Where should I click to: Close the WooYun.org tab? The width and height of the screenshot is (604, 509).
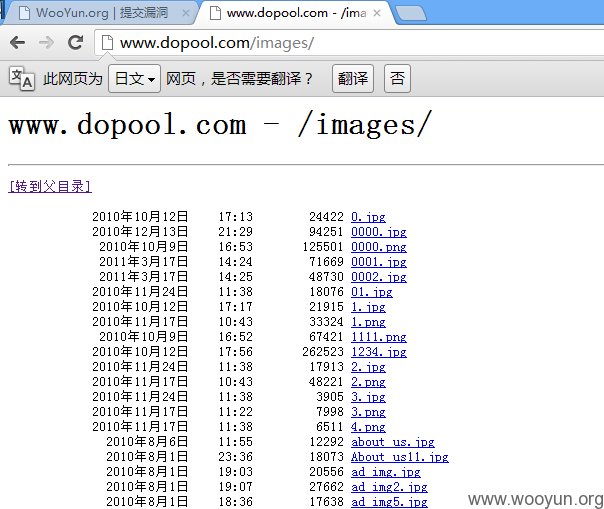tap(186, 13)
